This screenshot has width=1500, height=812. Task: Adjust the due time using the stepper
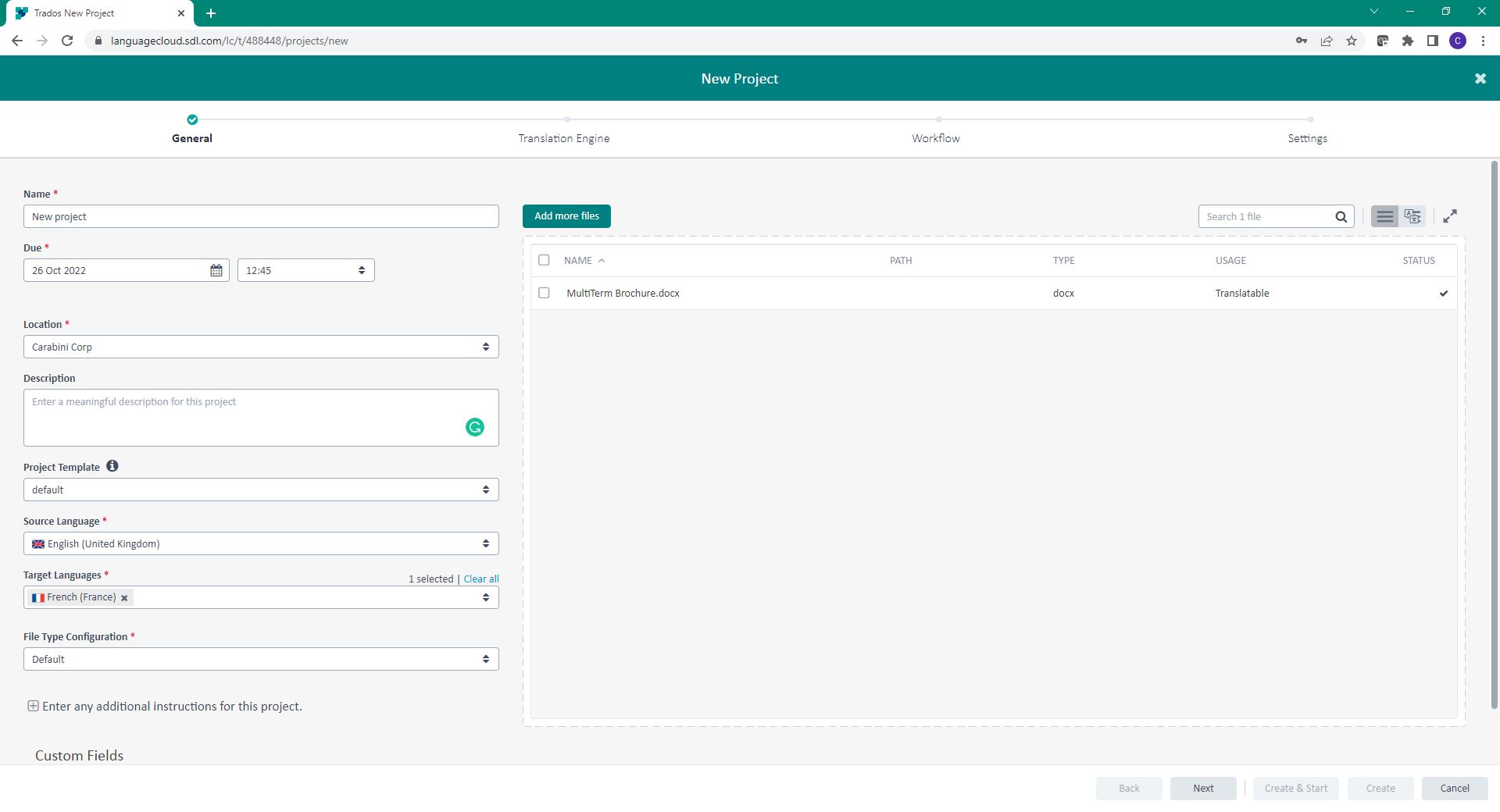[361, 270]
